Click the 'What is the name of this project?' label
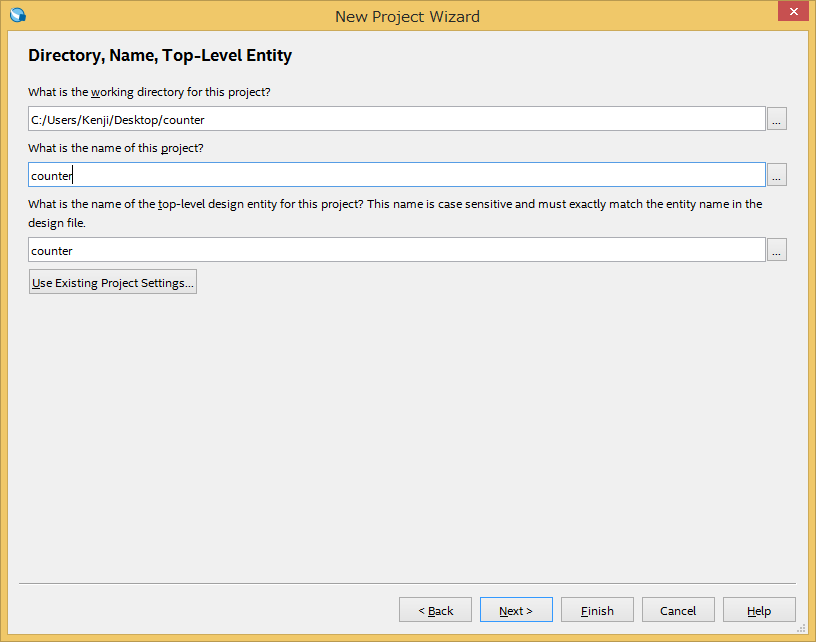This screenshot has height=642, width=816. click(x=116, y=148)
